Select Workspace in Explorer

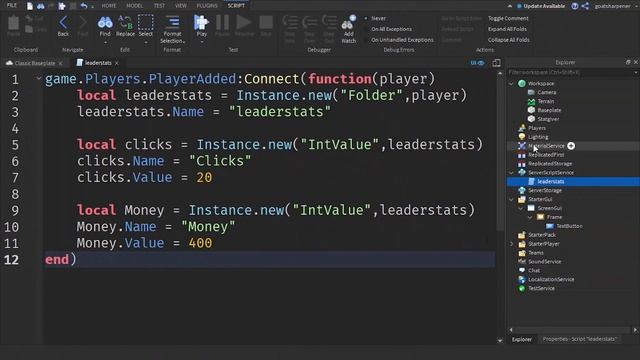tap(541, 83)
